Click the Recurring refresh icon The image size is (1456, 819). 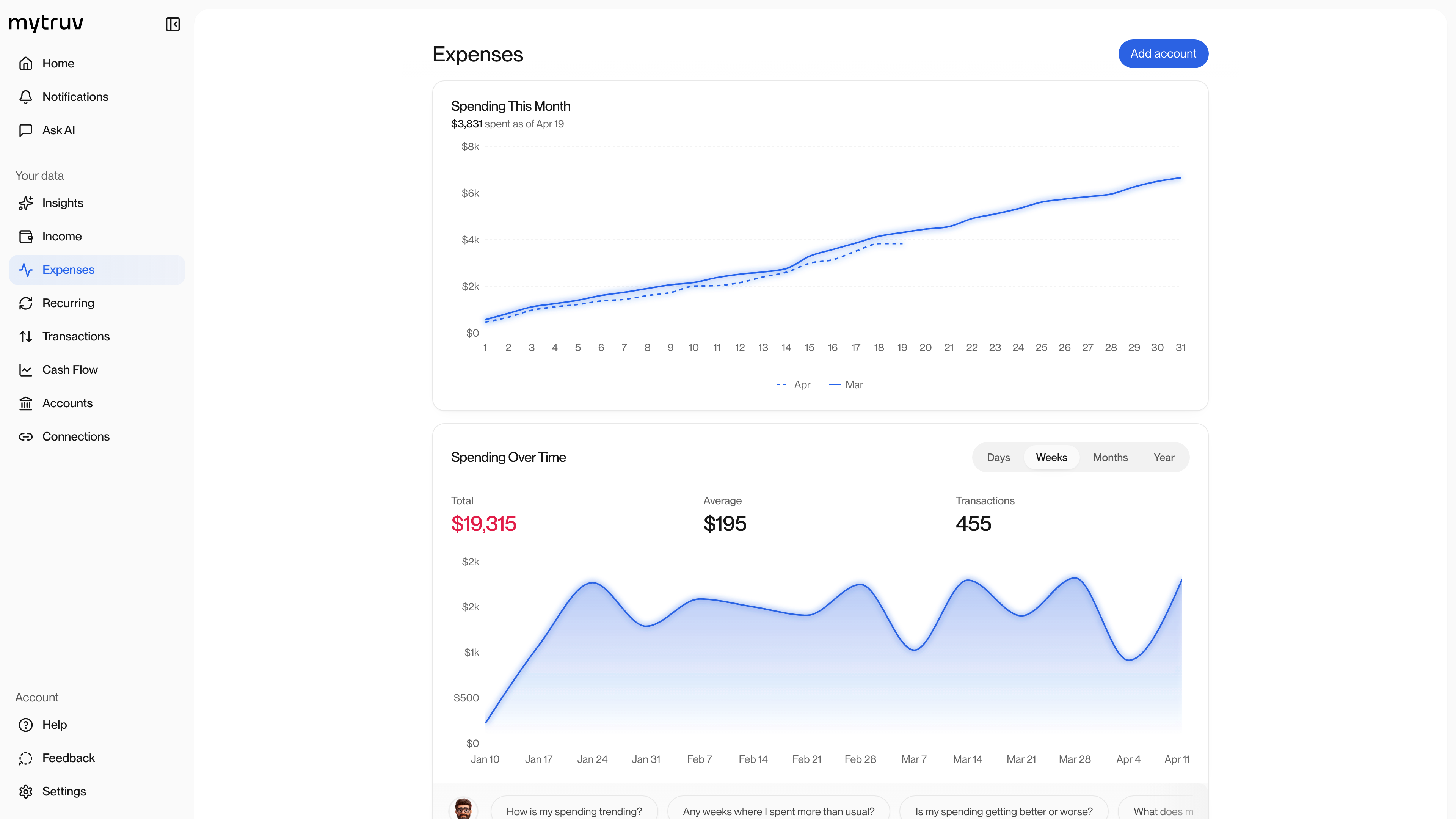[25, 303]
